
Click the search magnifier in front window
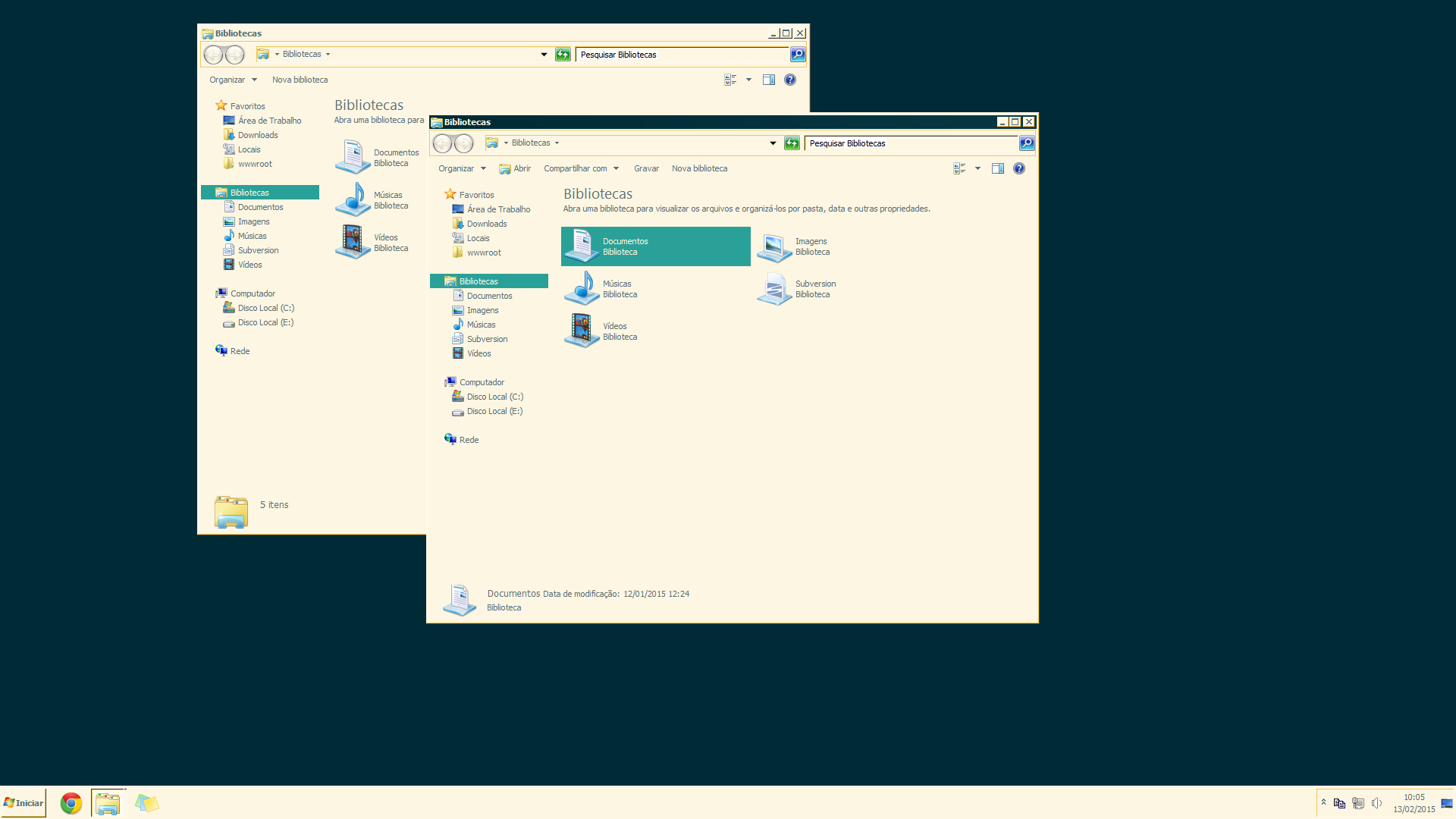coord(1027,143)
